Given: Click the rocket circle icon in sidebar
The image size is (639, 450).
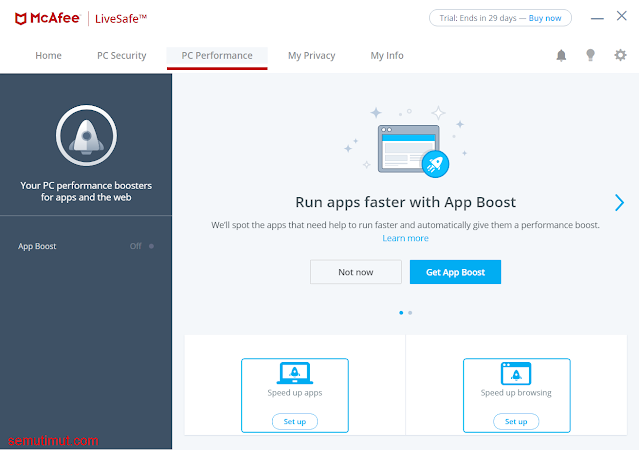Looking at the screenshot, I should (86, 135).
